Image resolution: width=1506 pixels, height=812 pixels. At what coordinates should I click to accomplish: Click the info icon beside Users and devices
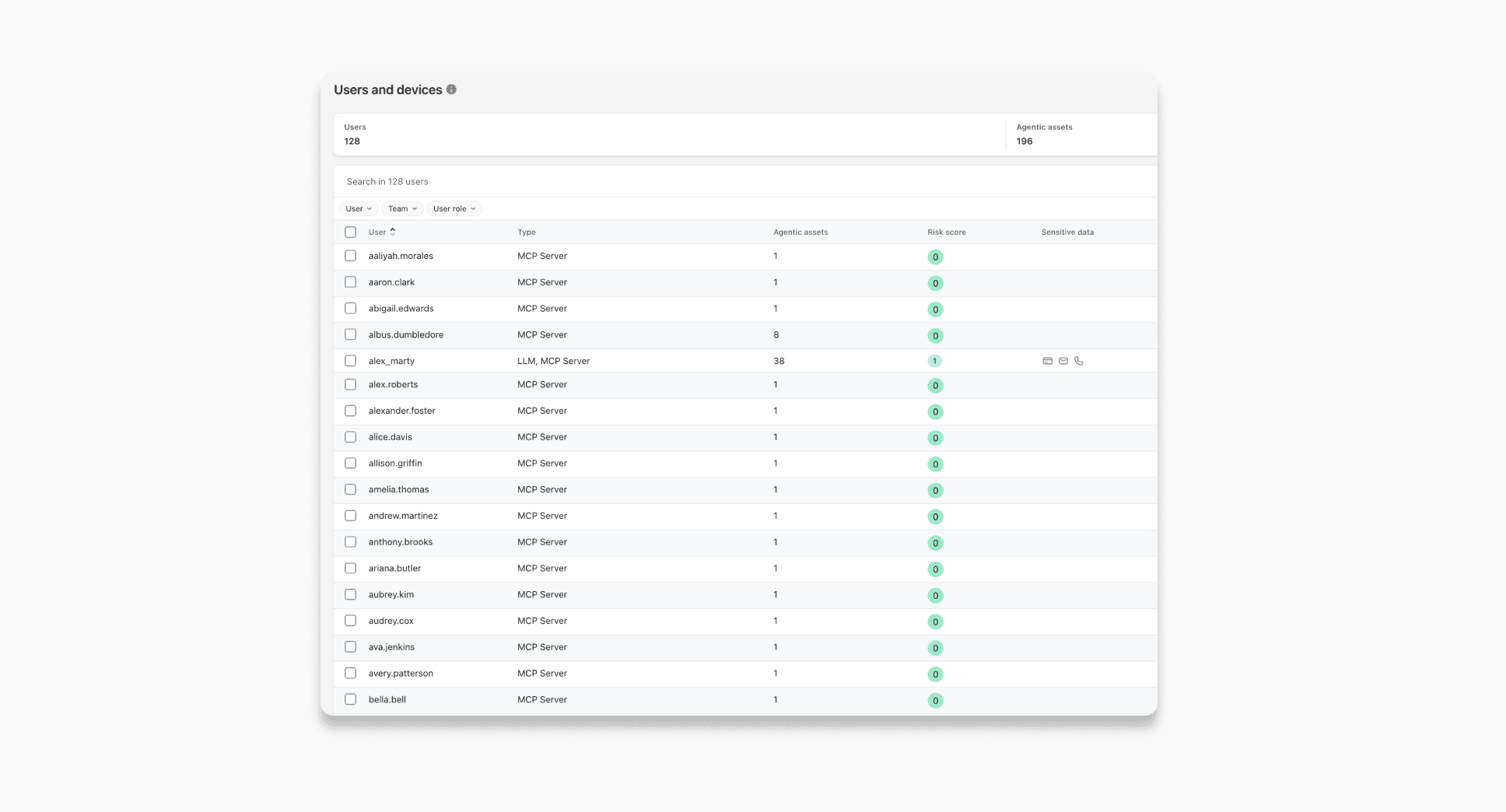click(x=451, y=89)
